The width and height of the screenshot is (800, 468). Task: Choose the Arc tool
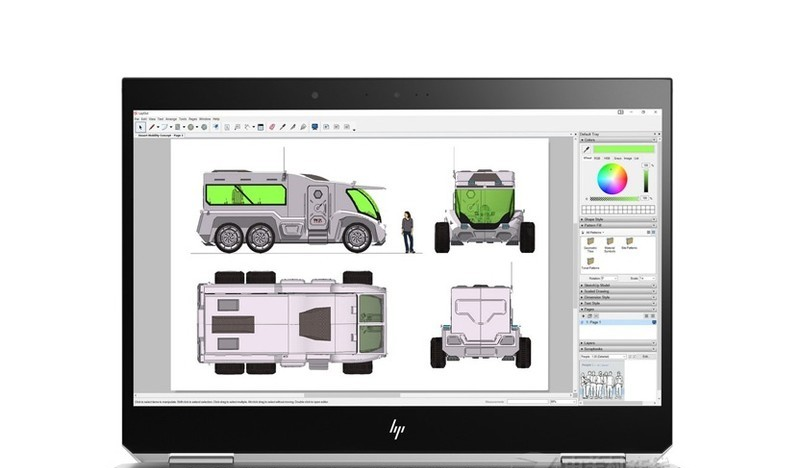pos(164,127)
